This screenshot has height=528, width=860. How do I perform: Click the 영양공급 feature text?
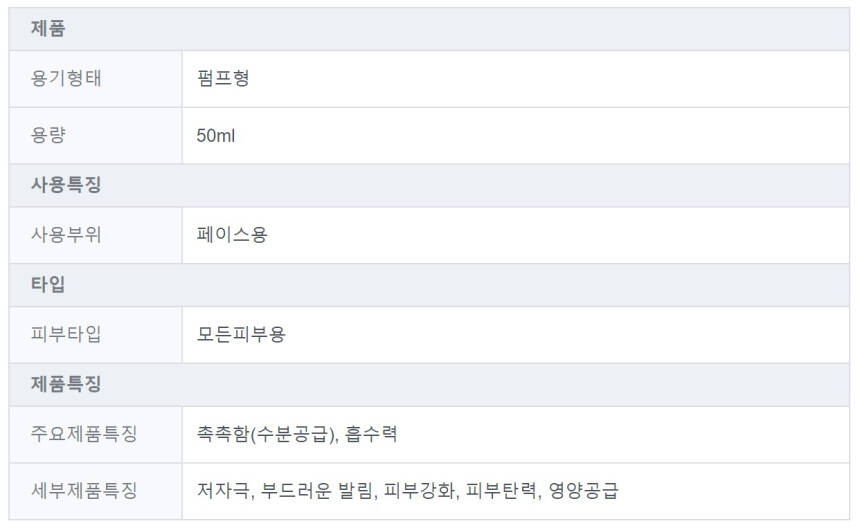tap(583, 490)
